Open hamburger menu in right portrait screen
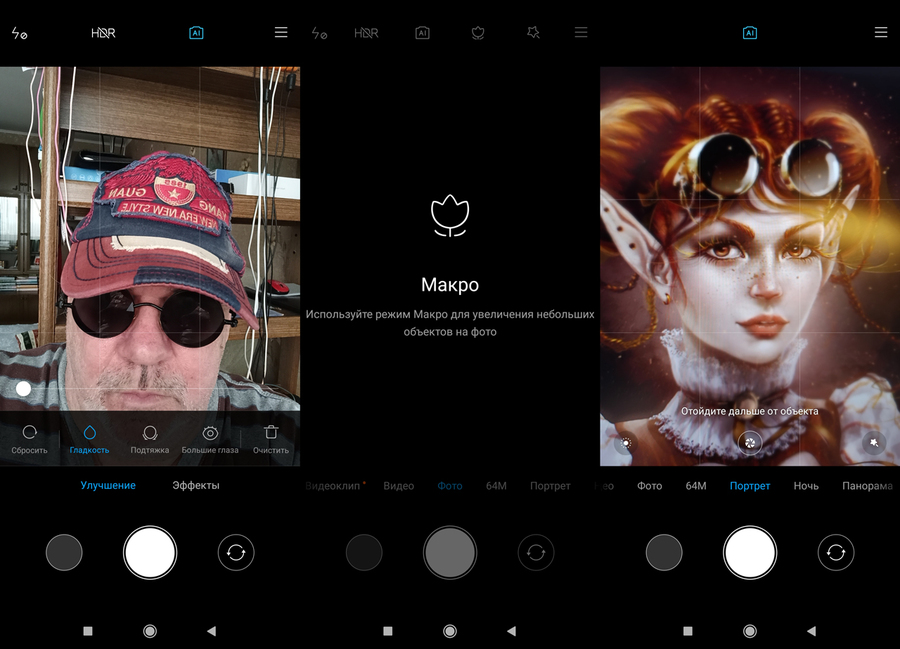900x649 pixels. coord(881,32)
